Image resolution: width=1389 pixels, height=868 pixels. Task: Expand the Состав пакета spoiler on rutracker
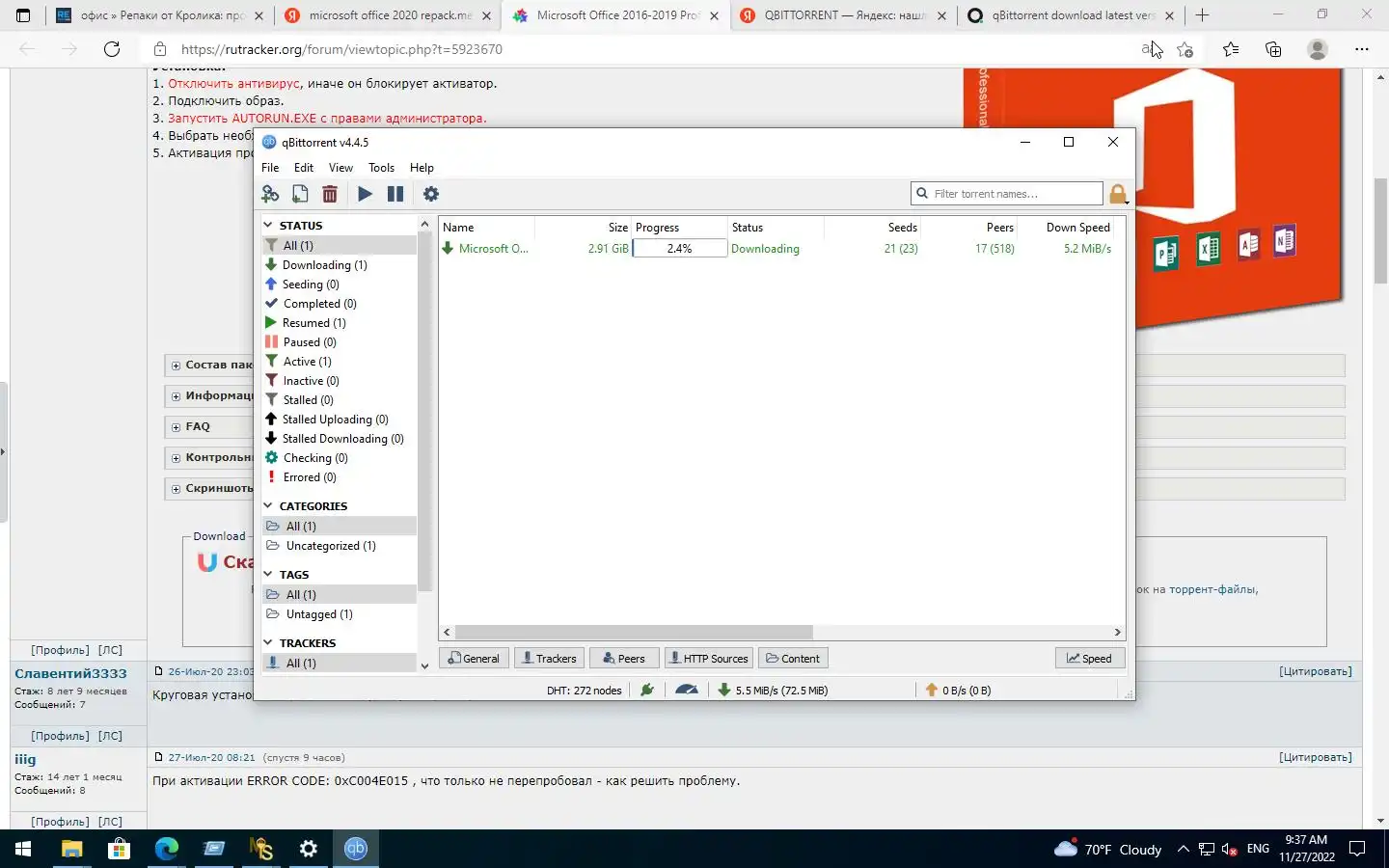click(176, 366)
